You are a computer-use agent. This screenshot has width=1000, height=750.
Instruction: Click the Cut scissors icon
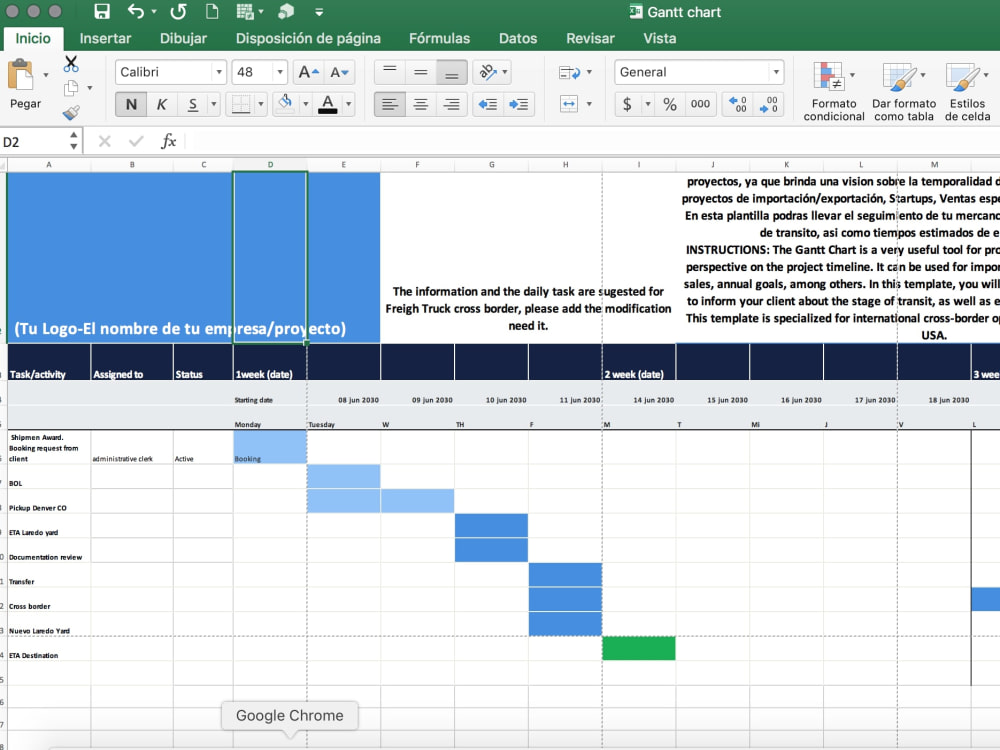point(71,64)
